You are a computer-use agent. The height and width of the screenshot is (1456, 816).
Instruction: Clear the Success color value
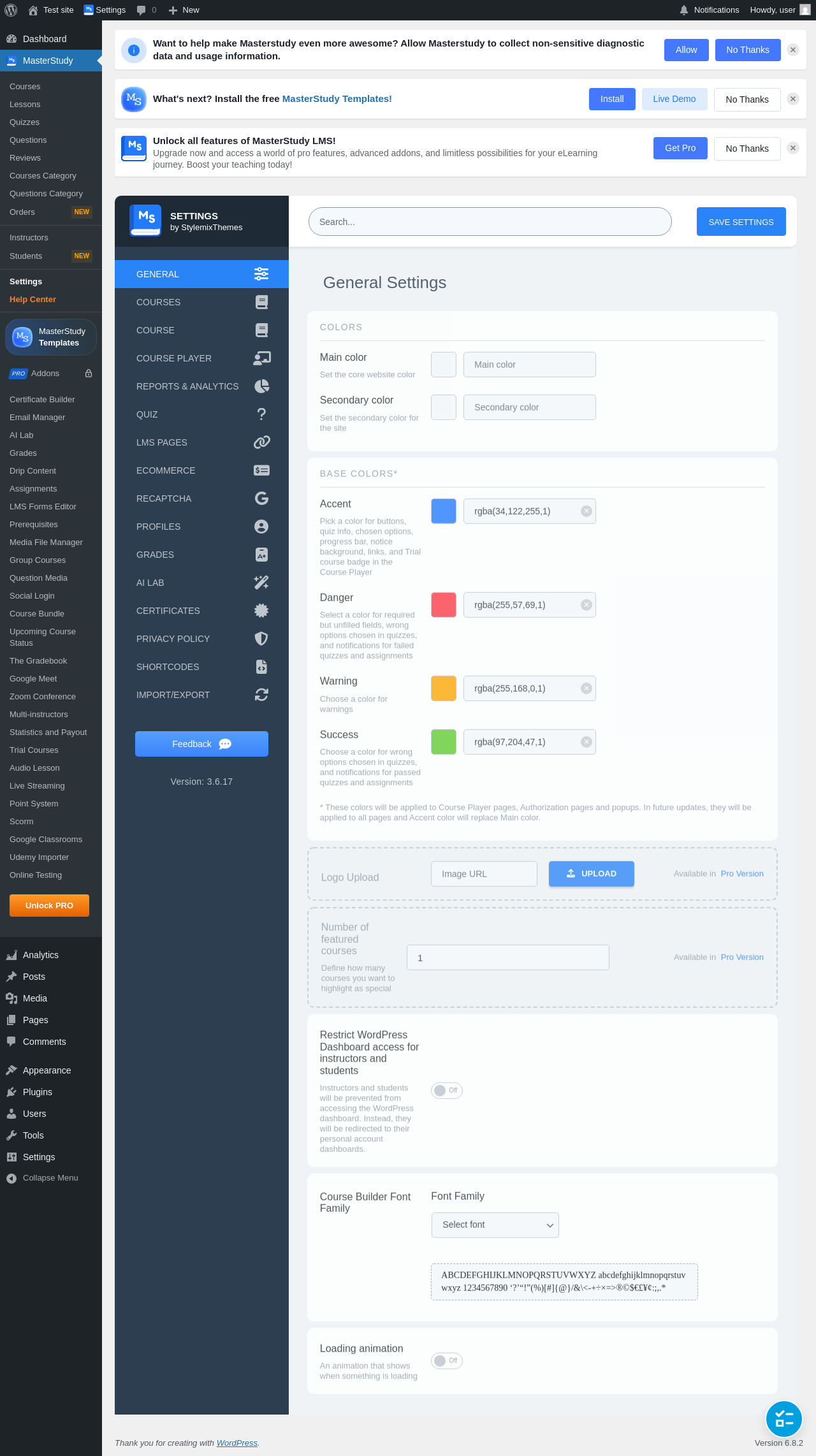point(586,742)
